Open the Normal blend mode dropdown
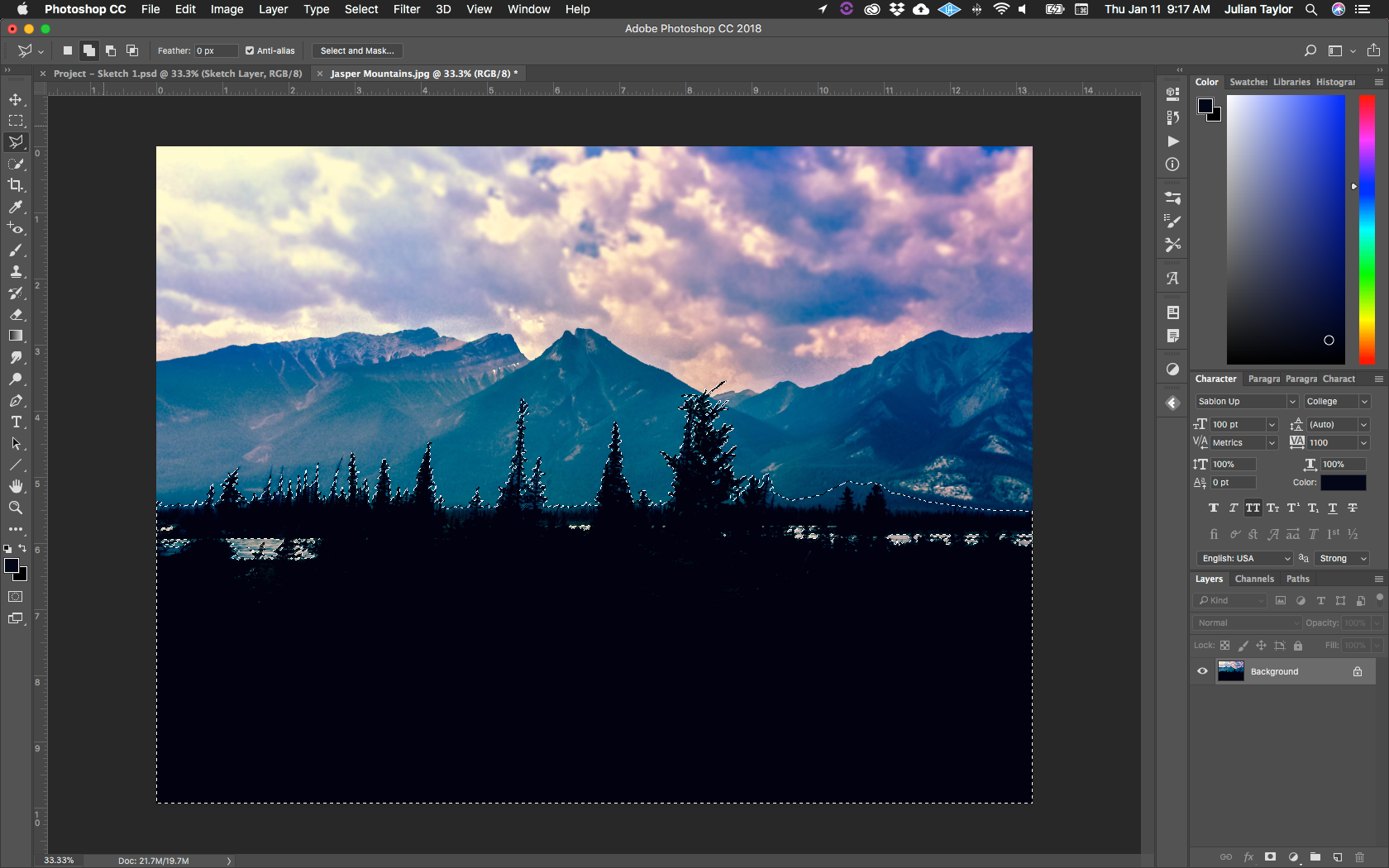Image resolution: width=1389 pixels, height=868 pixels. (1247, 623)
